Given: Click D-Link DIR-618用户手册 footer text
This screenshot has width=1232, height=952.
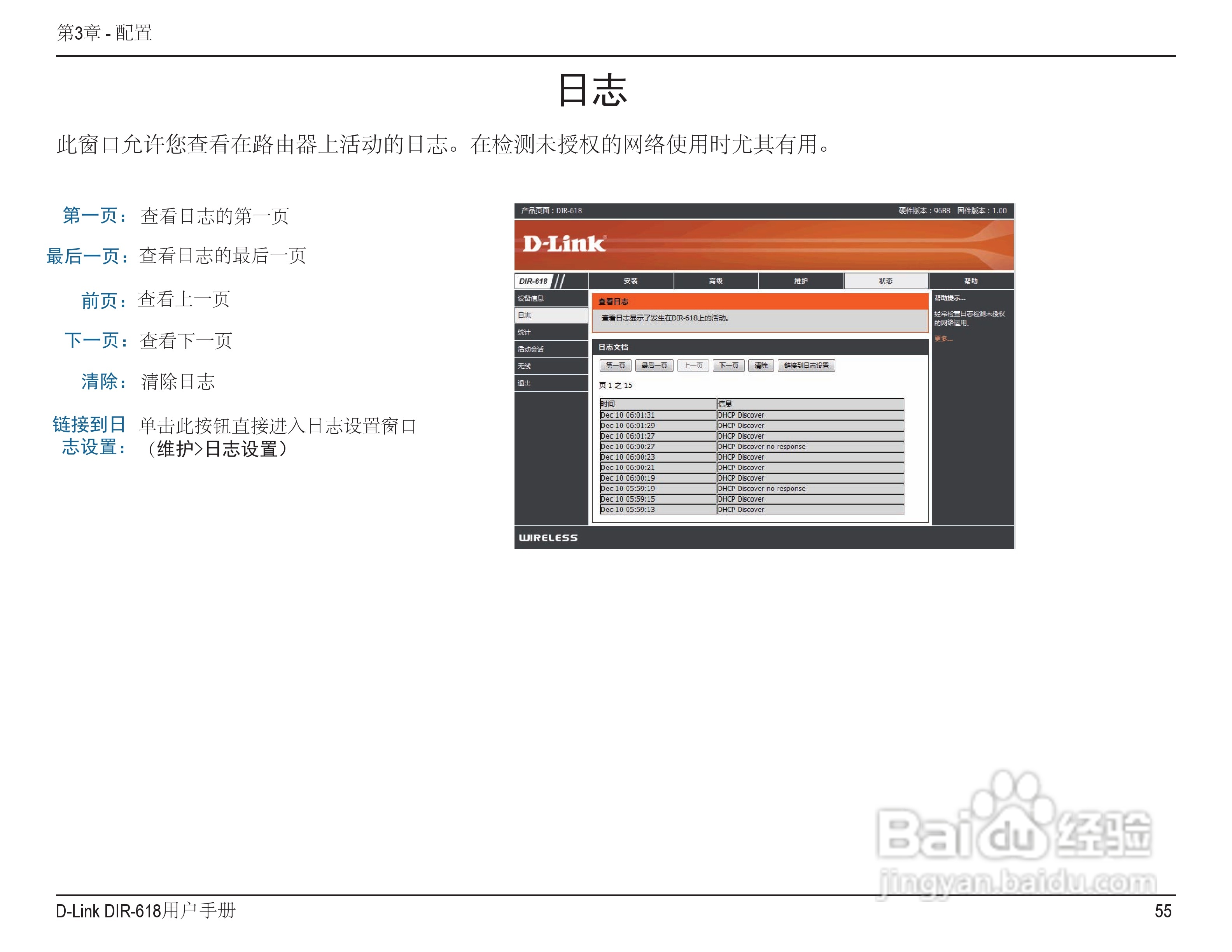Looking at the screenshot, I should click(x=145, y=911).
